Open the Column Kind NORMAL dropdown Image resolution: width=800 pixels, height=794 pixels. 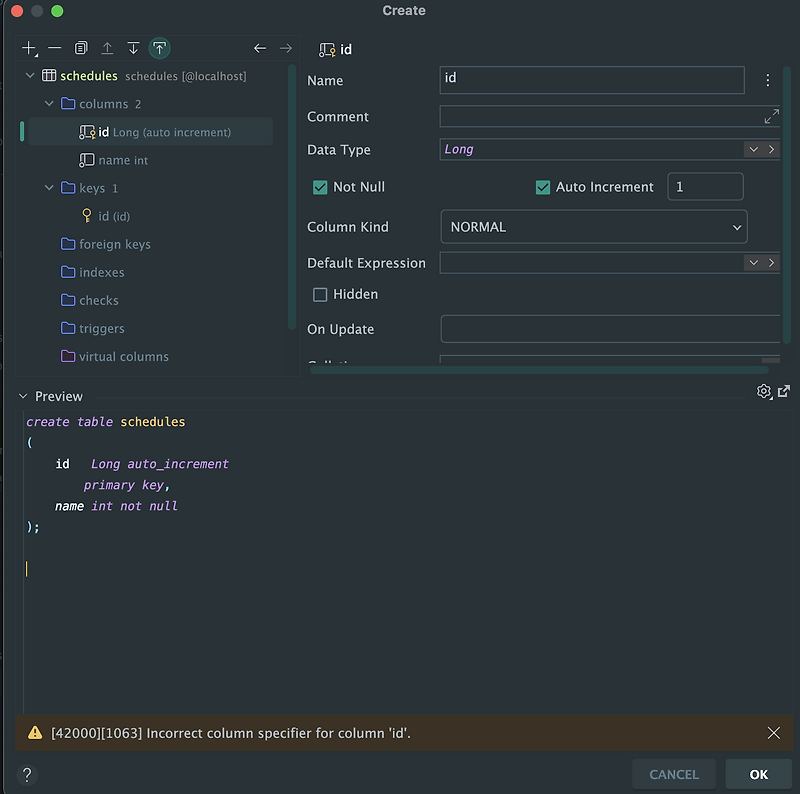594,227
